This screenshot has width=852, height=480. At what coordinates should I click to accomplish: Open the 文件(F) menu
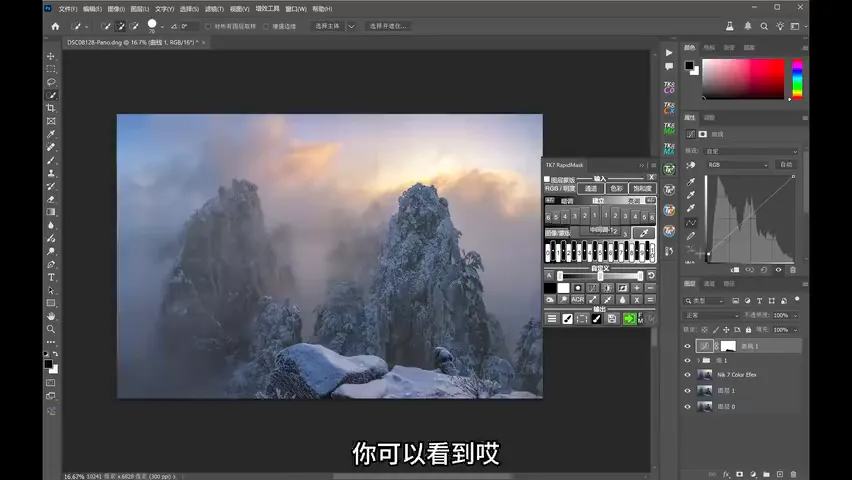67,9
